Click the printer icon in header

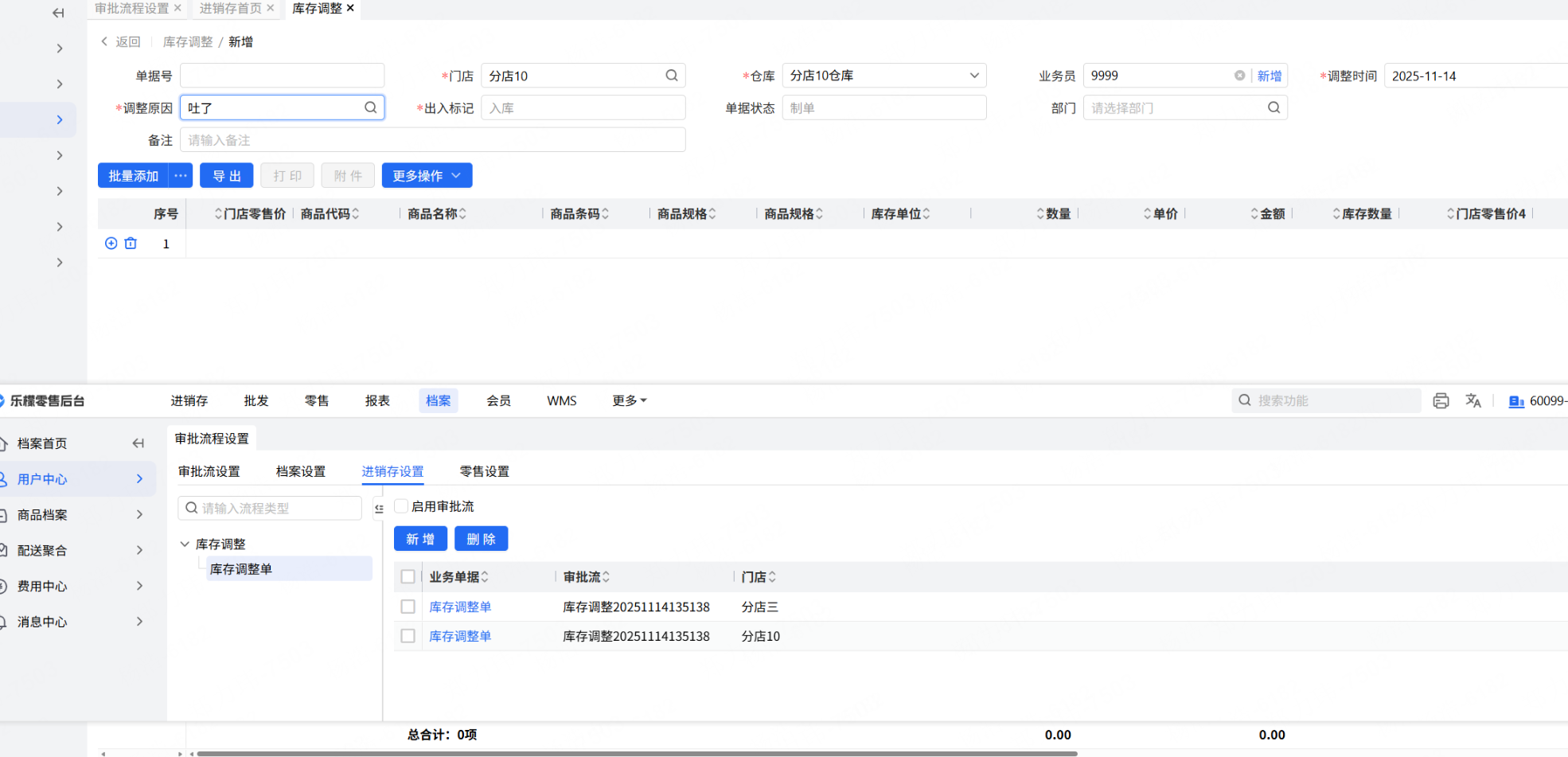1441,401
